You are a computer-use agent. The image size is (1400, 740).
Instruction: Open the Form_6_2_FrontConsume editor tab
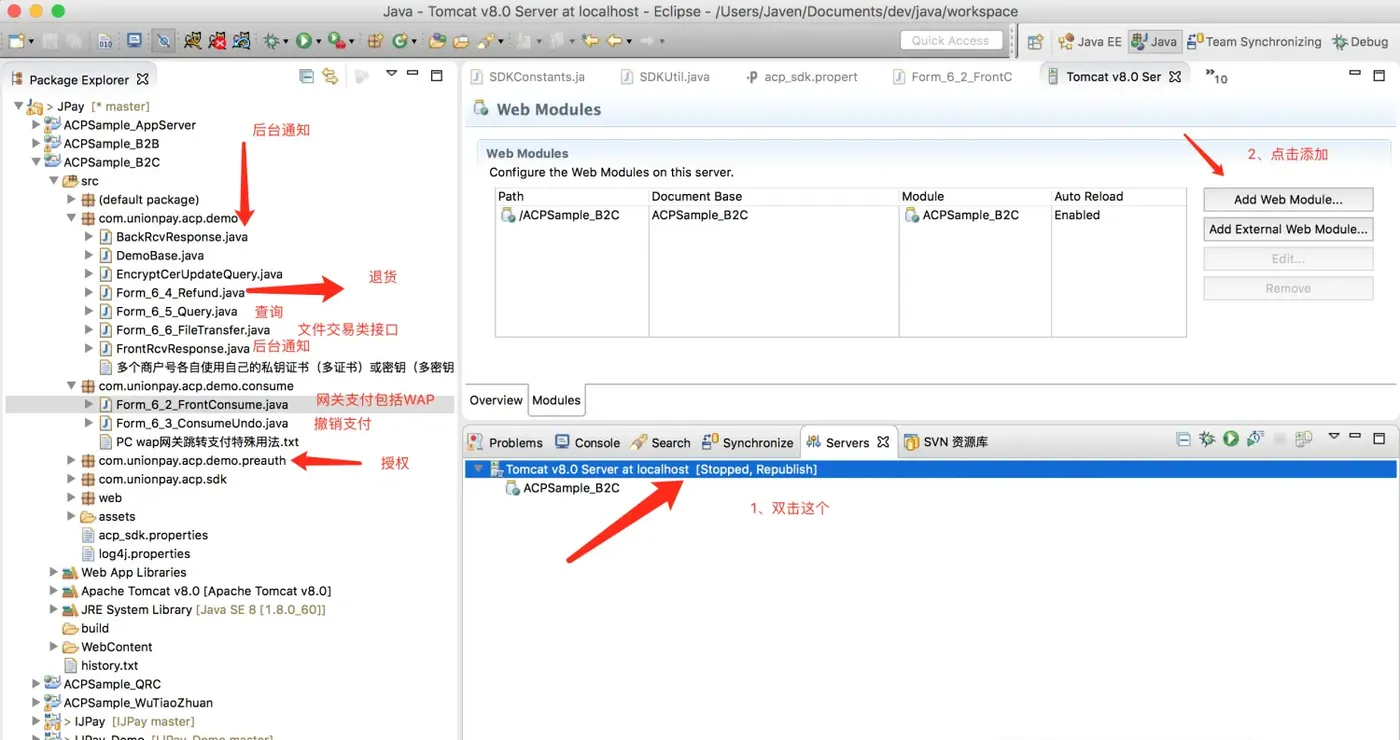pyautogui.click(x=951, y=76)
